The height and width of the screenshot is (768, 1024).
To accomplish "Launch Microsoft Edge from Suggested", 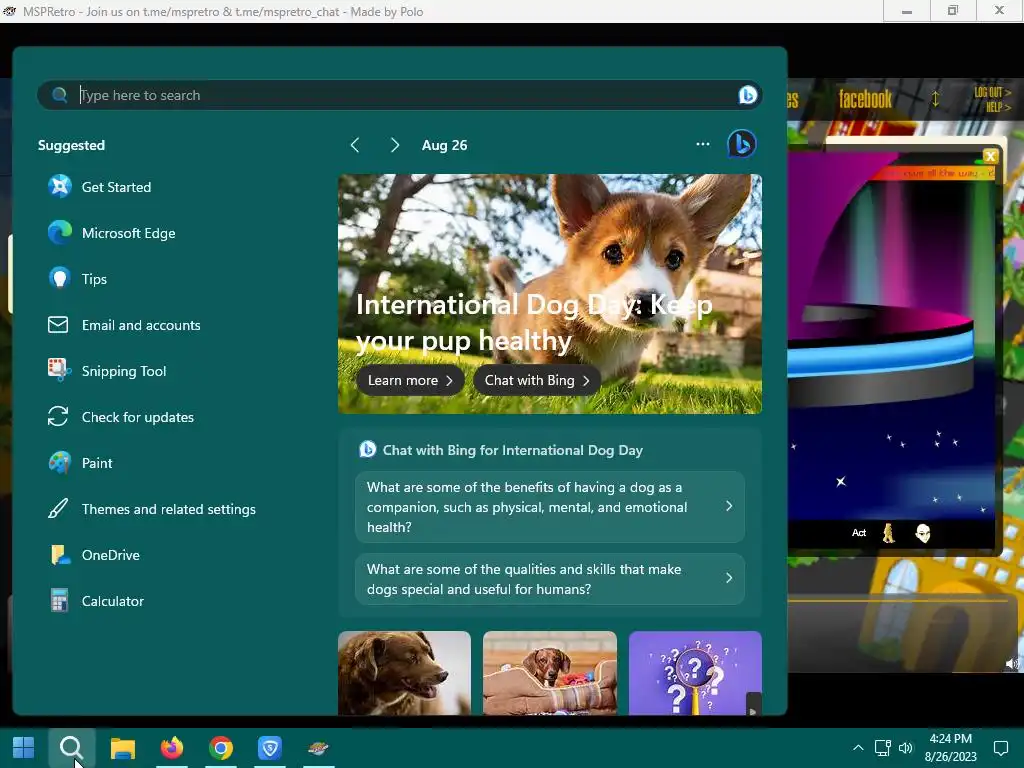I will pos(112,233).
